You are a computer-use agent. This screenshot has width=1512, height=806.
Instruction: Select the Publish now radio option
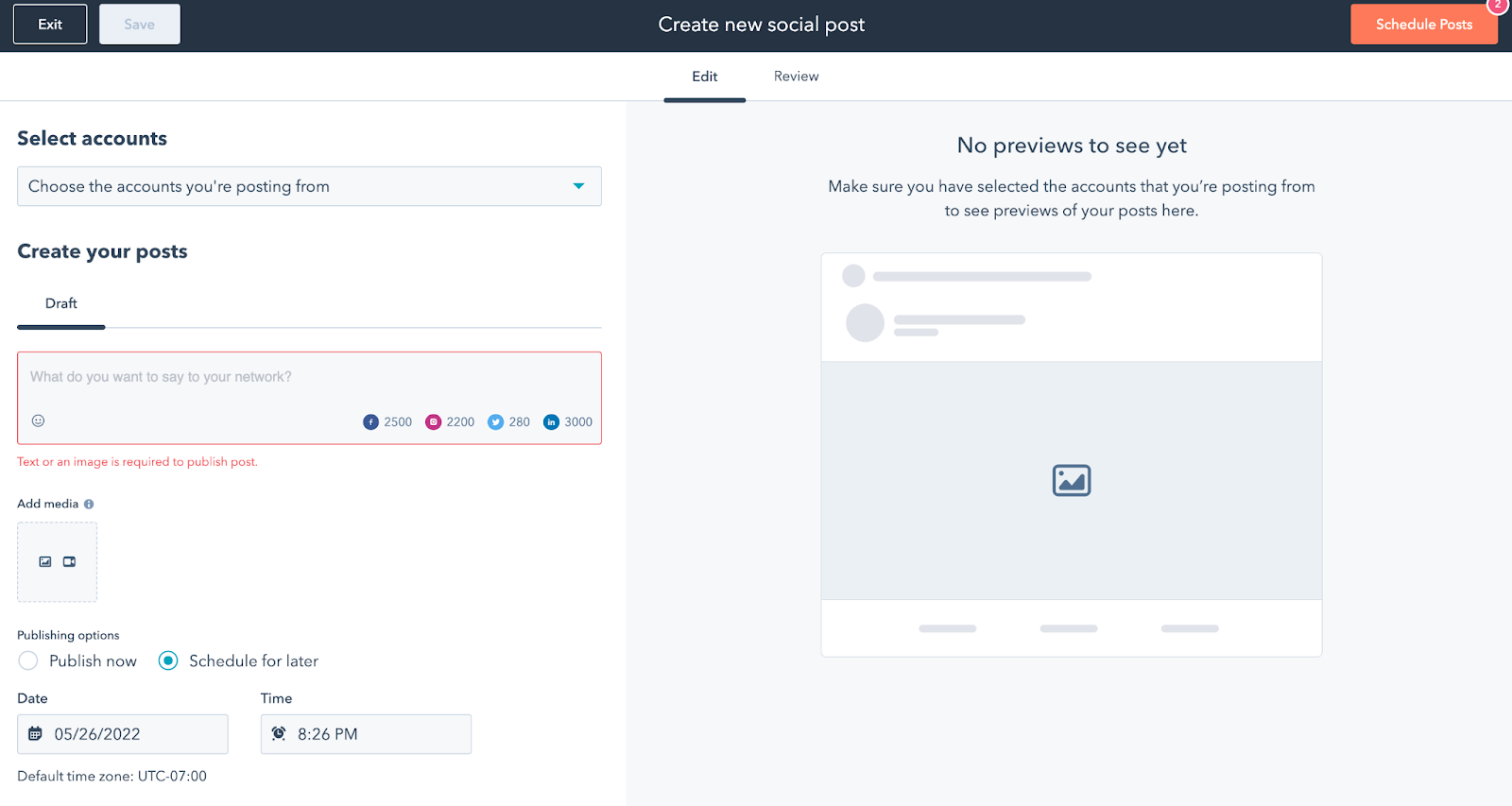28,661
